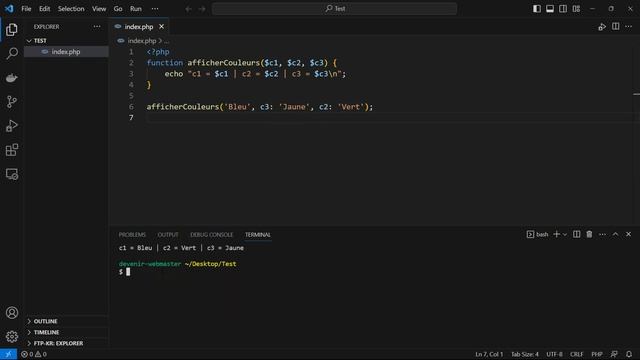Open the Edit menu
Screen dimensions: 640x360
pyautogui.click(x=44, y=9)
